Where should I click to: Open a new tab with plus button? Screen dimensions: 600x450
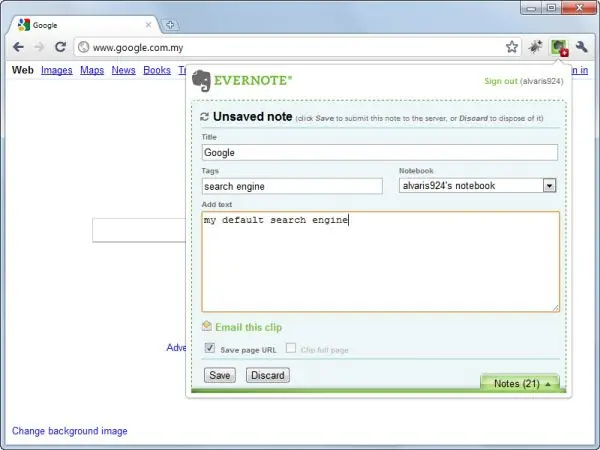point(170,25)
